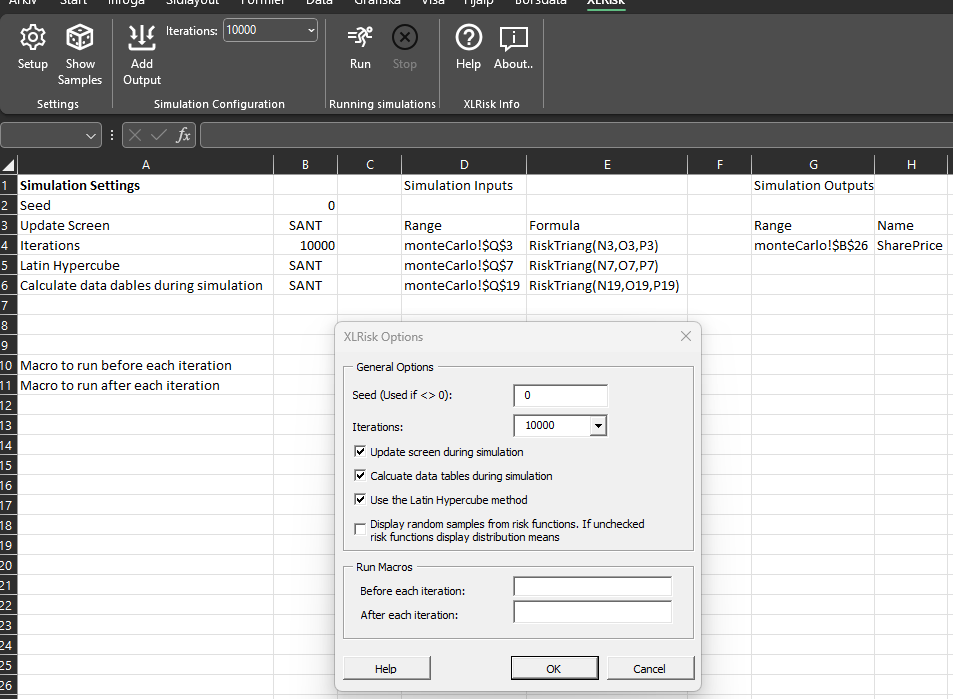The image size is (953, 699).
Task: Click the Seed input field in dialog
Action: pyautogui.click(x=560, y=395)
